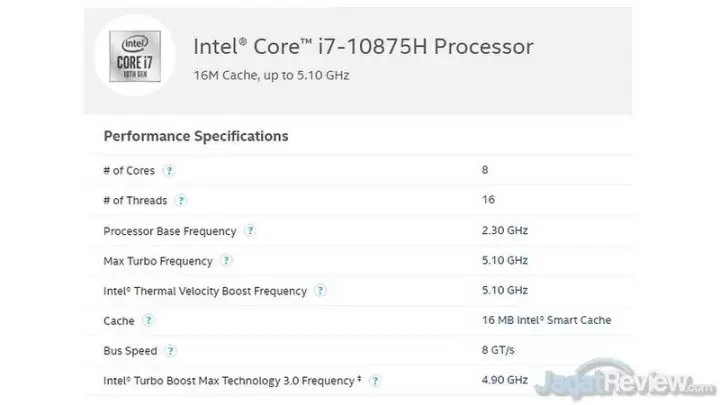Click the 4.90 GHz Turbo Boost Max value
The image size is (720, 405).
pyautogui.click(x=504, y=381)
